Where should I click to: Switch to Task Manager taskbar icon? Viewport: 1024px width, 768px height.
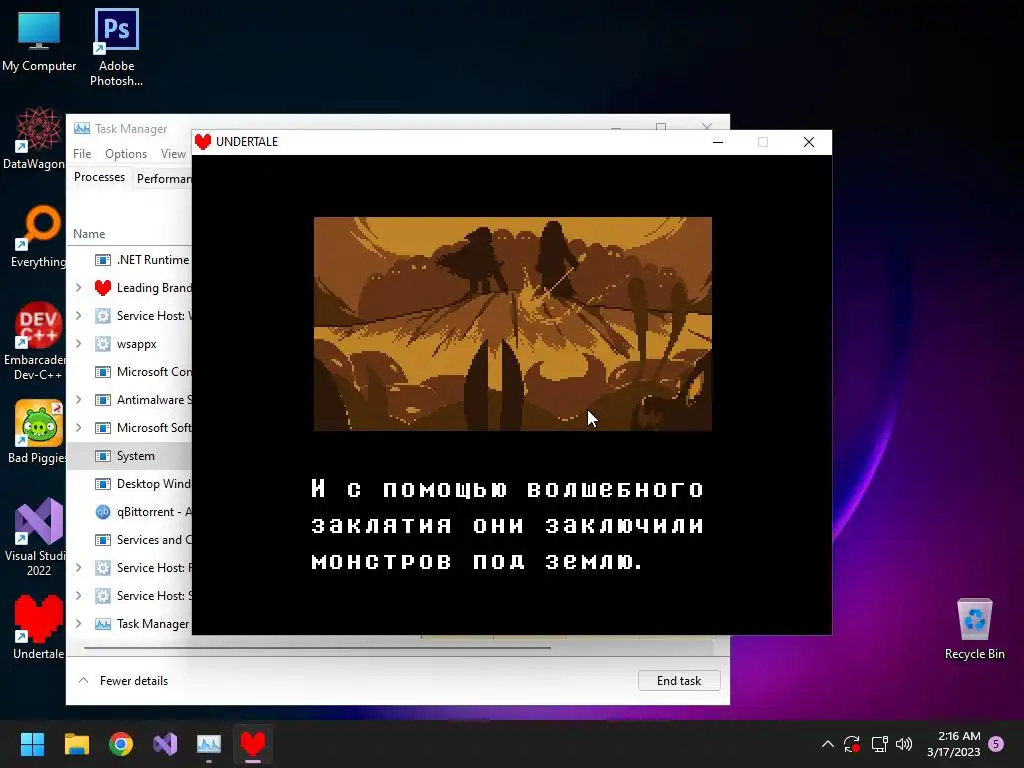[x=209, y=744]
